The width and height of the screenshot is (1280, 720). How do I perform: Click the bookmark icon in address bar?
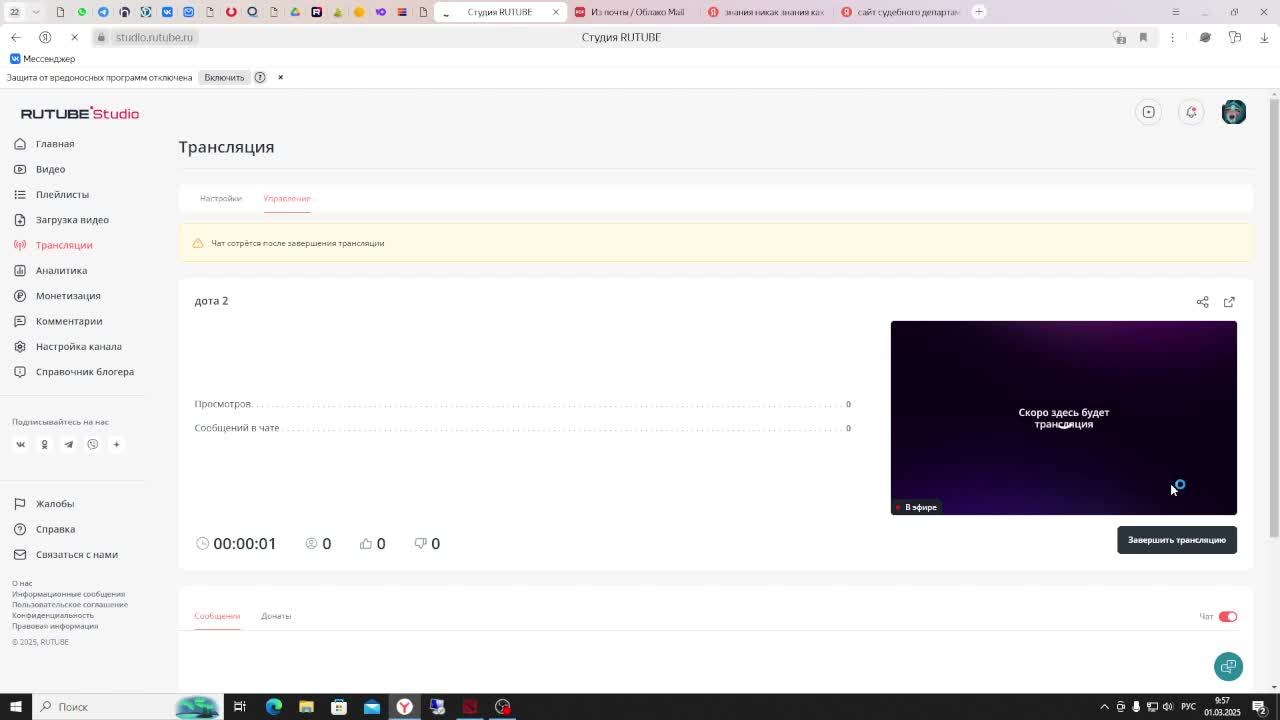coord(1143,37)
